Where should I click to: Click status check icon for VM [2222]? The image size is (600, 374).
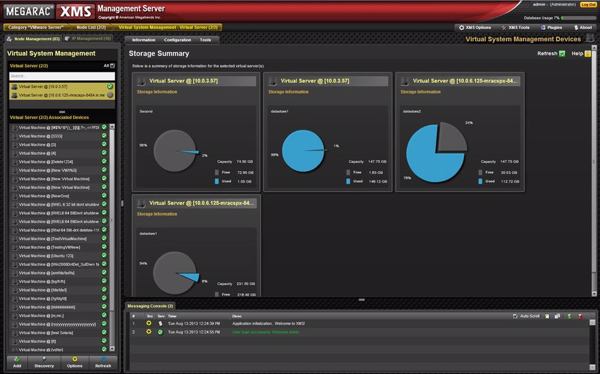(104, 136)
